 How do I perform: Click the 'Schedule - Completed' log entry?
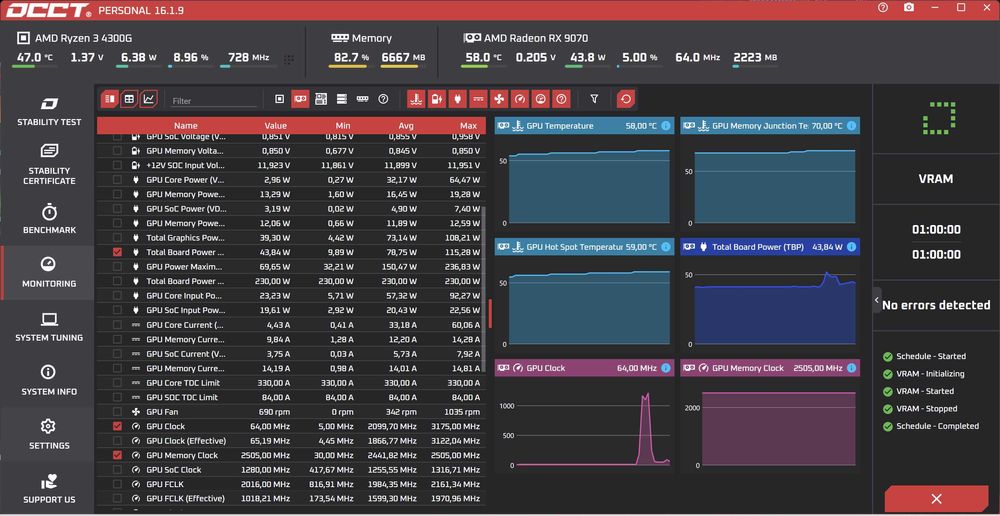(938, 426)
